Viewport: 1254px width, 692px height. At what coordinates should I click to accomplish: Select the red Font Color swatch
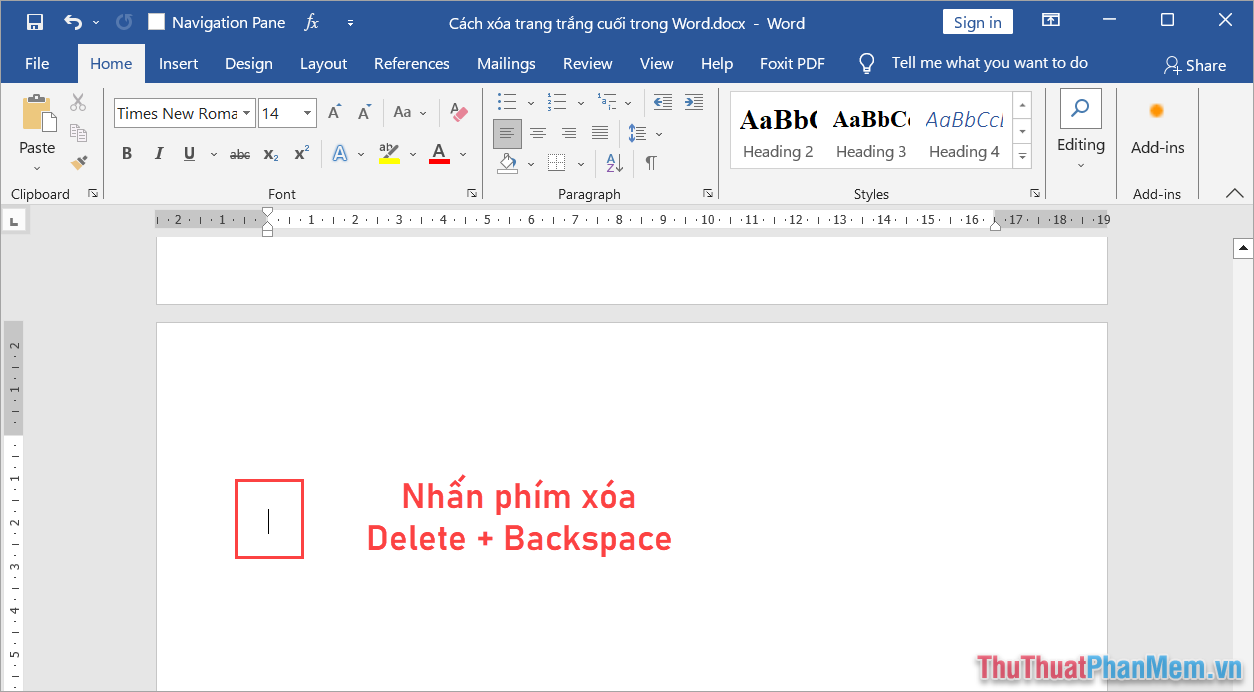coord(438,152)
